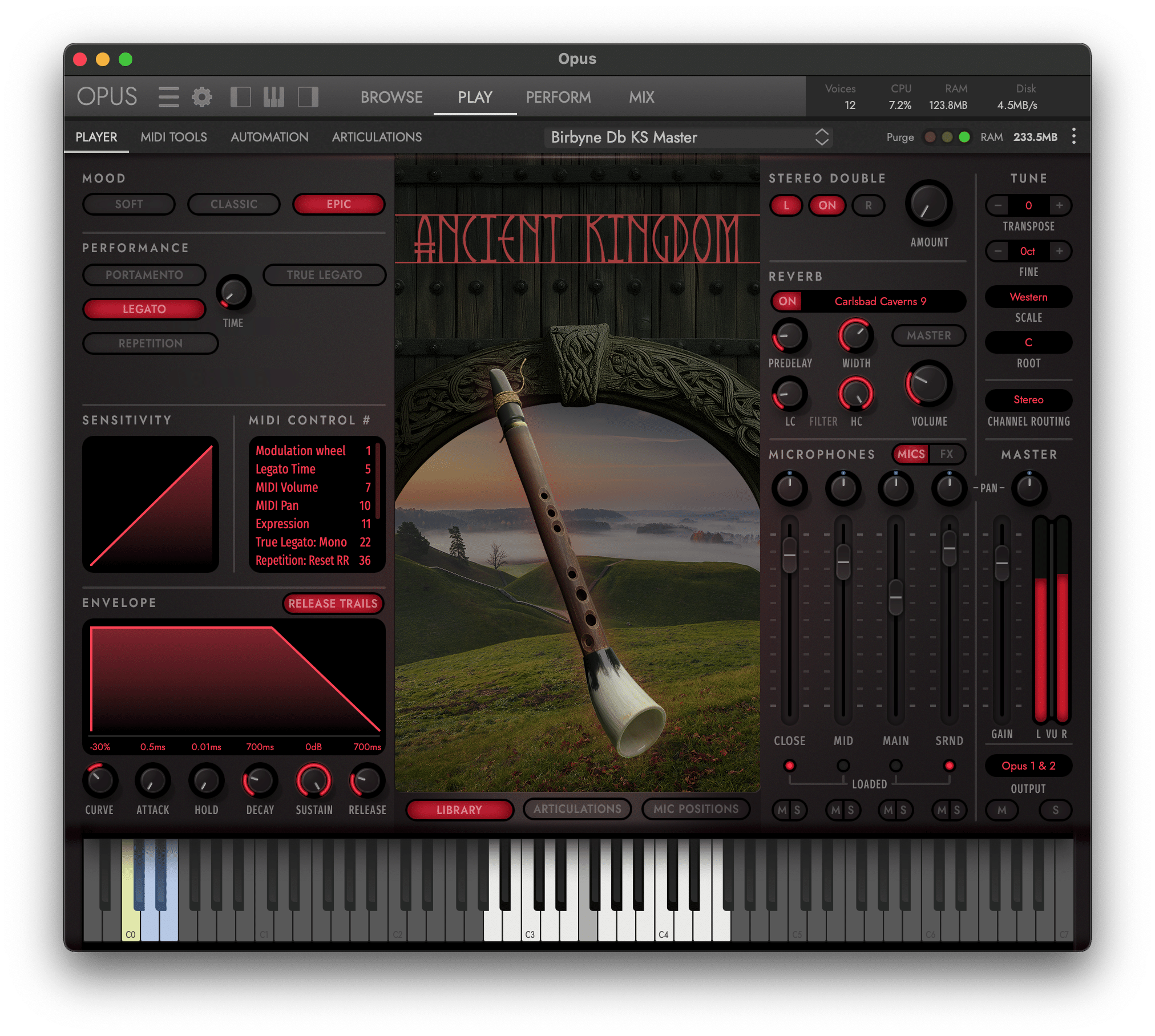Adjust the Master Pan knob
Image resolution: width=1155 pixels, height=1036 pixels.
click(x=1029, y=488)
